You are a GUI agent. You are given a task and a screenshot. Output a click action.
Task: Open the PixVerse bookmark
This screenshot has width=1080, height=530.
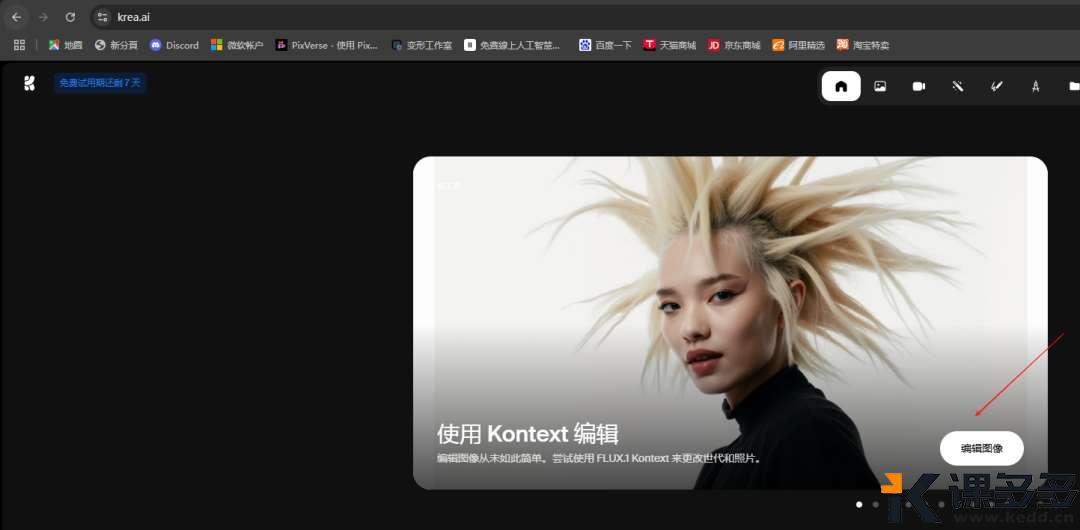(326, 45)
